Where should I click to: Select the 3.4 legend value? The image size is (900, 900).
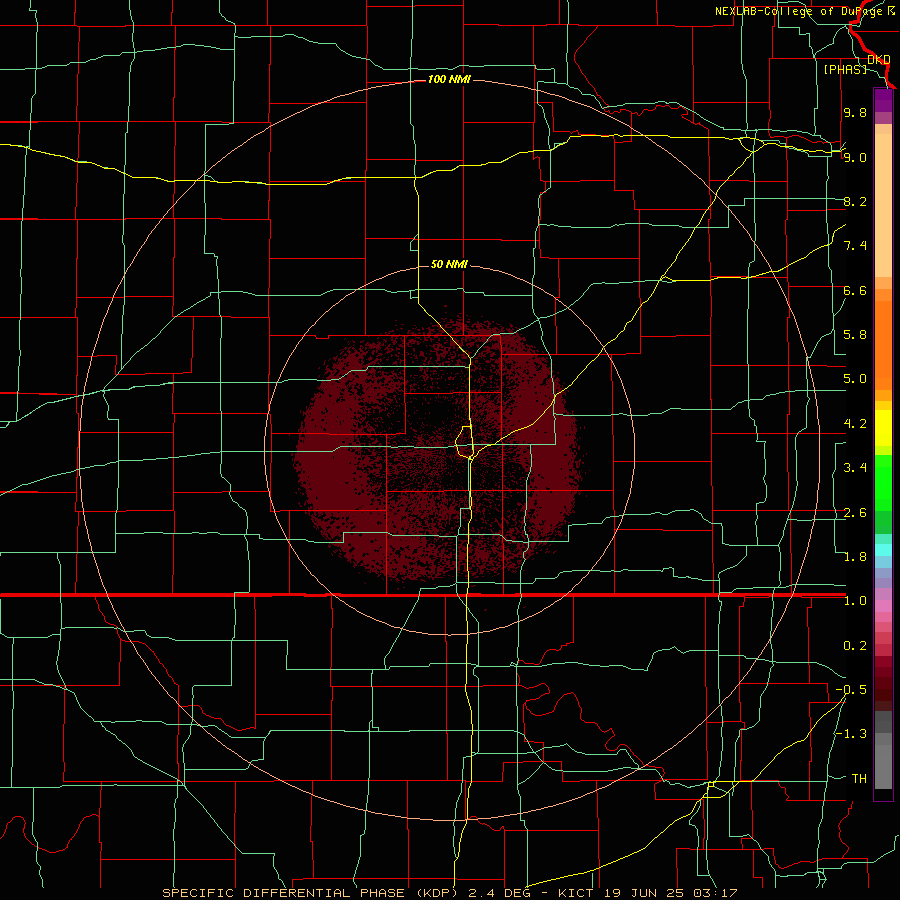tap(855, 468)
